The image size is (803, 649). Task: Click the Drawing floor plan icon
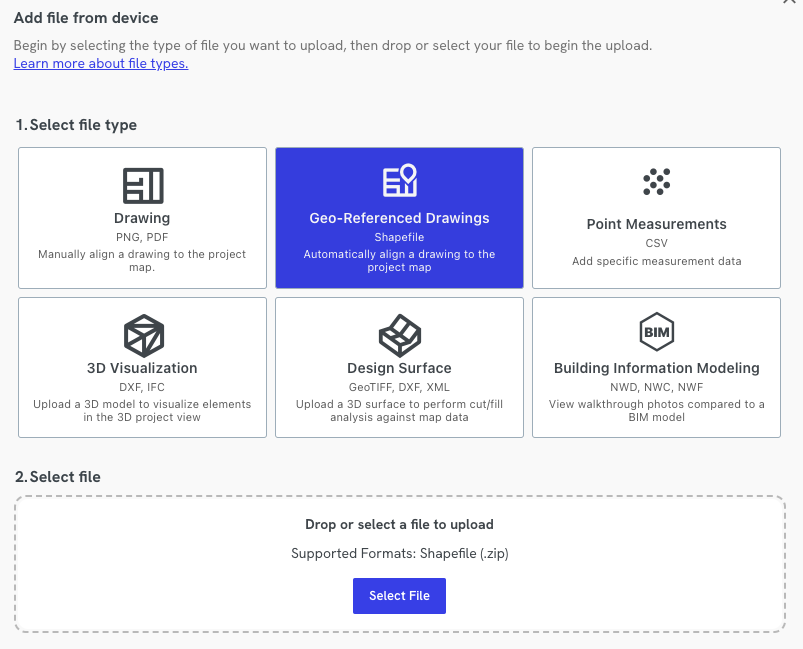point(143,186)
